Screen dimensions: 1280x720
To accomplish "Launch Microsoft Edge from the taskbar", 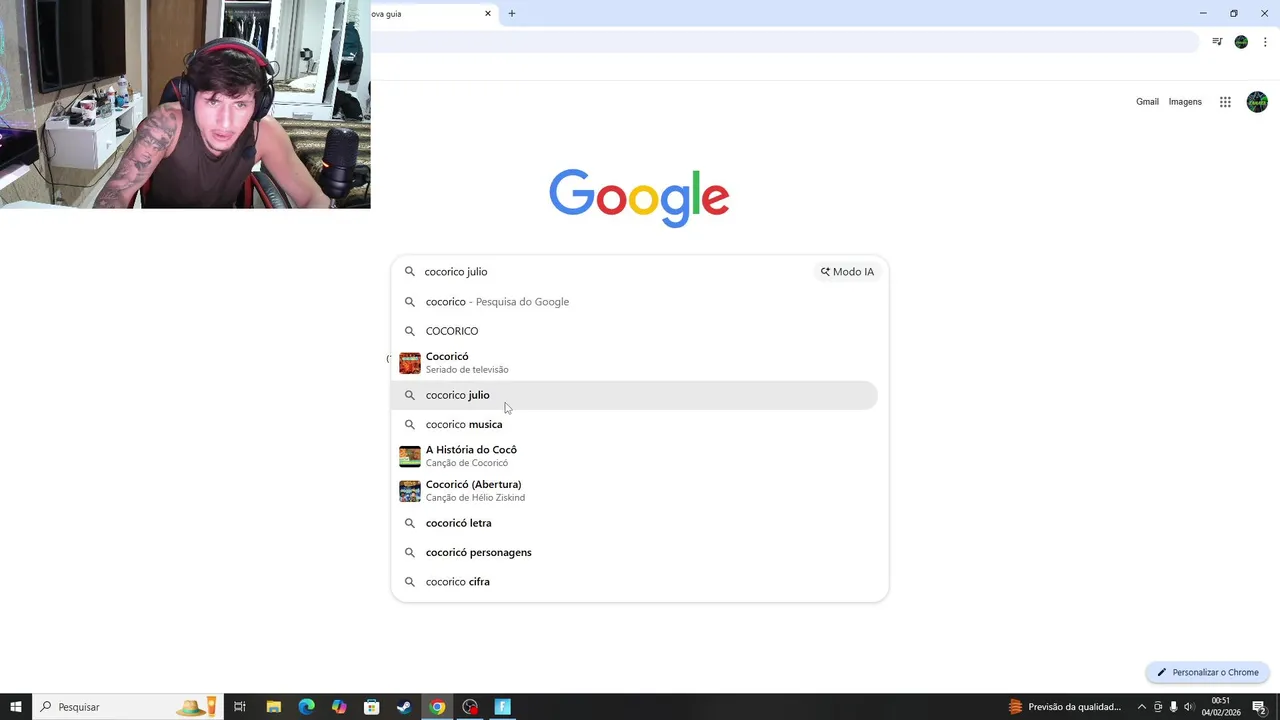I will [x=306, y=707].
